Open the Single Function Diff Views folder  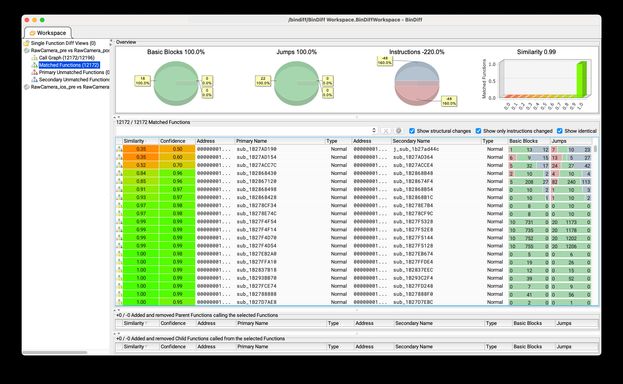(x=27, y=43)
